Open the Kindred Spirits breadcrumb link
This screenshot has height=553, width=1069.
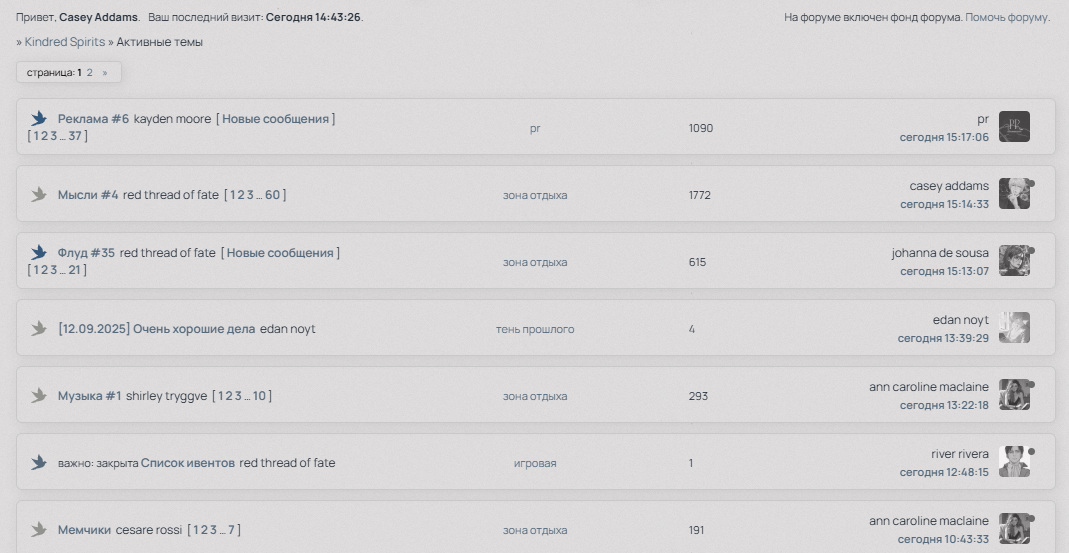64,42
